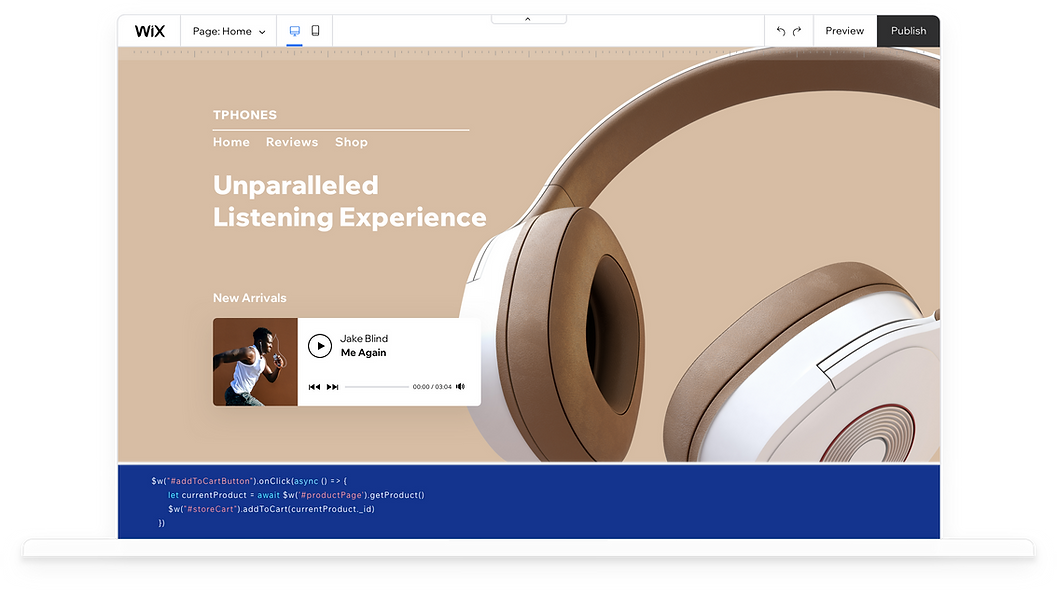
Task: Open the Home navigation link
Action: click(231, 142)
